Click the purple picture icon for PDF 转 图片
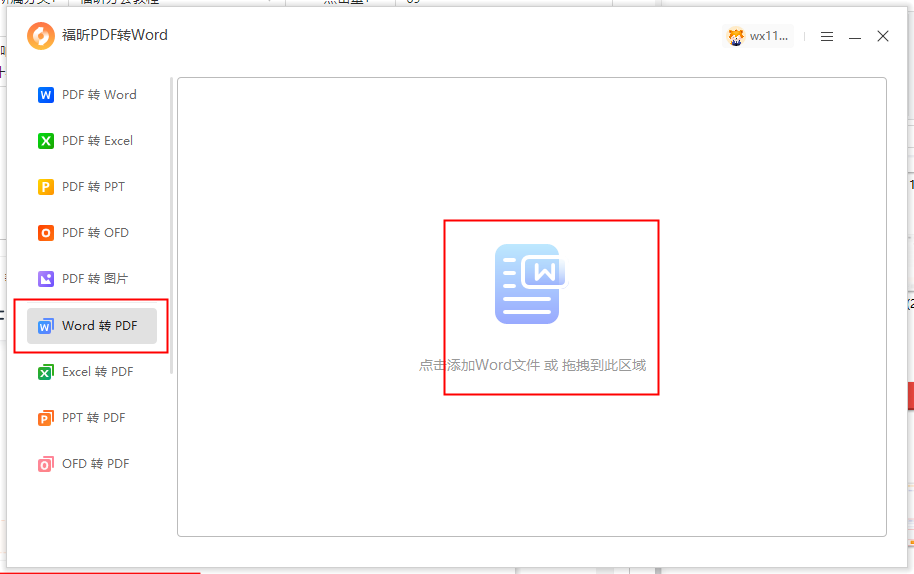Screen dimensions: 914x574 point(46,279)
